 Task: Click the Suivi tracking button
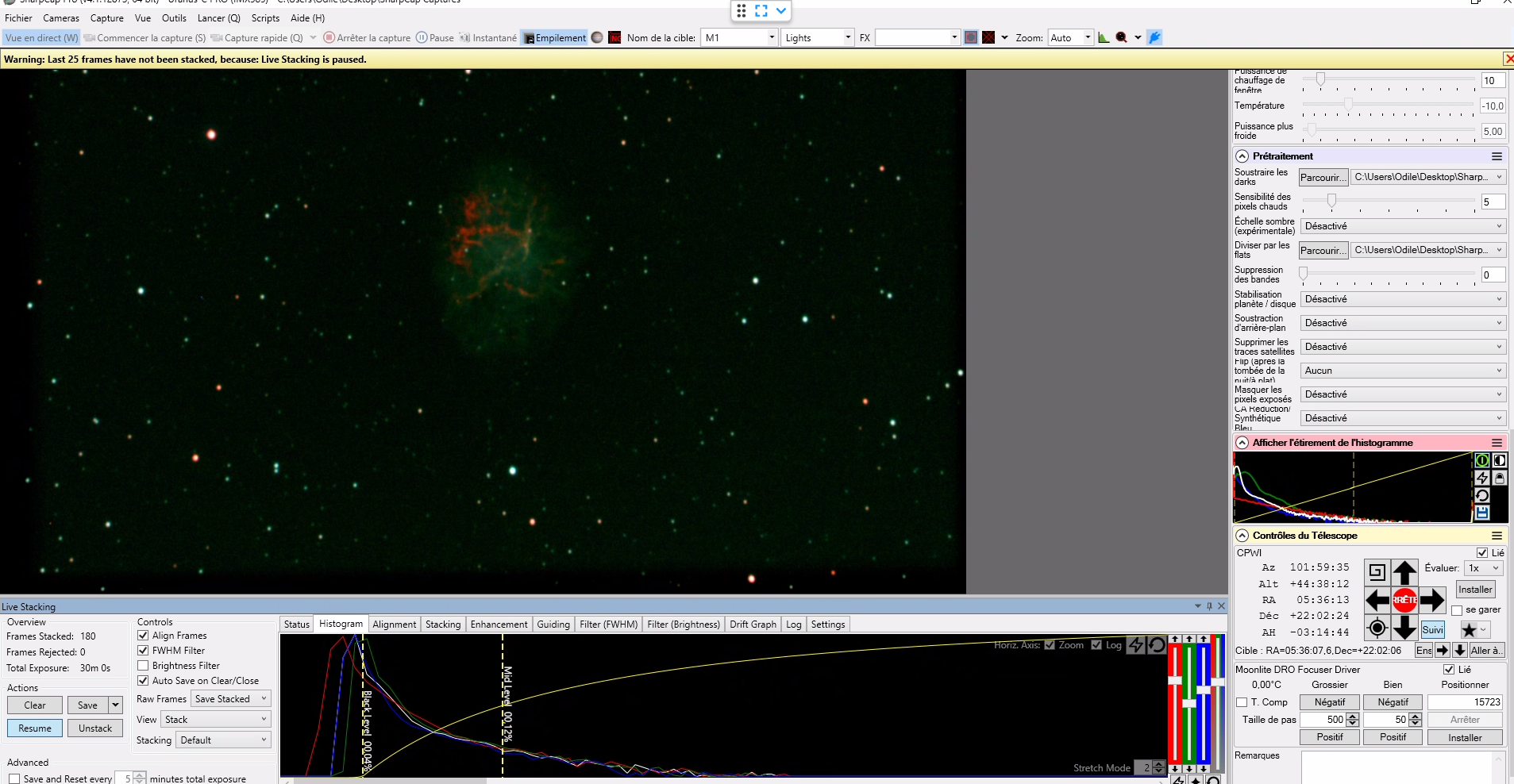coord(1433,629)
